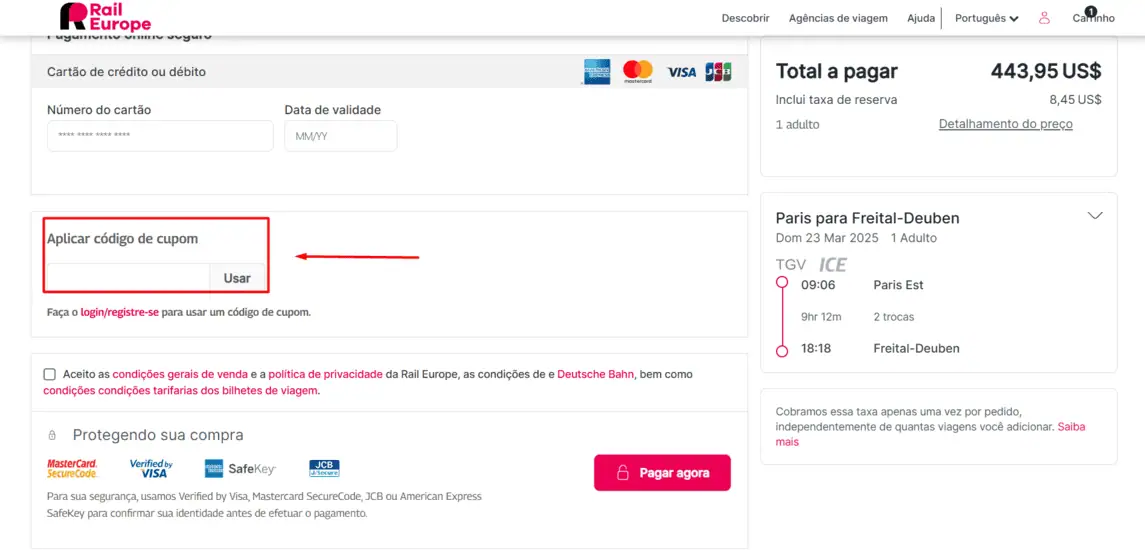
Task: Apply the coupon with the Usar button
Action: [x=237, y=278]
